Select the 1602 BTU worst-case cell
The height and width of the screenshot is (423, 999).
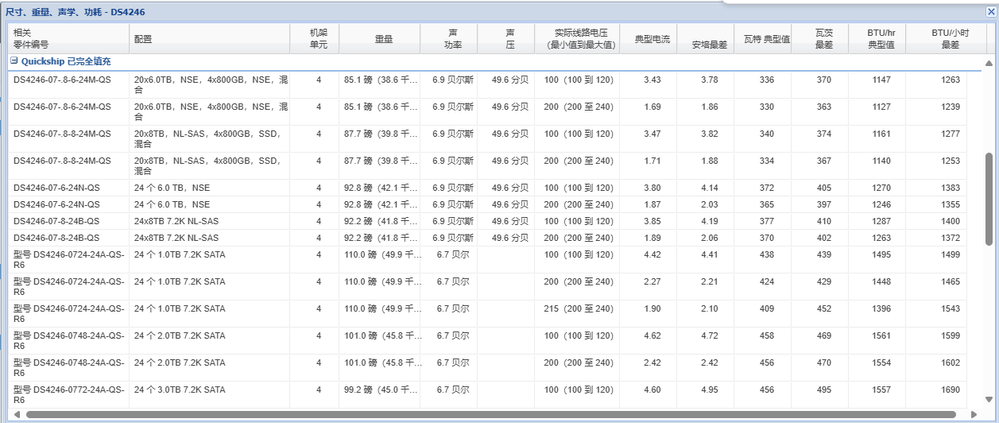pyautogui.click(x=950, y=362)
